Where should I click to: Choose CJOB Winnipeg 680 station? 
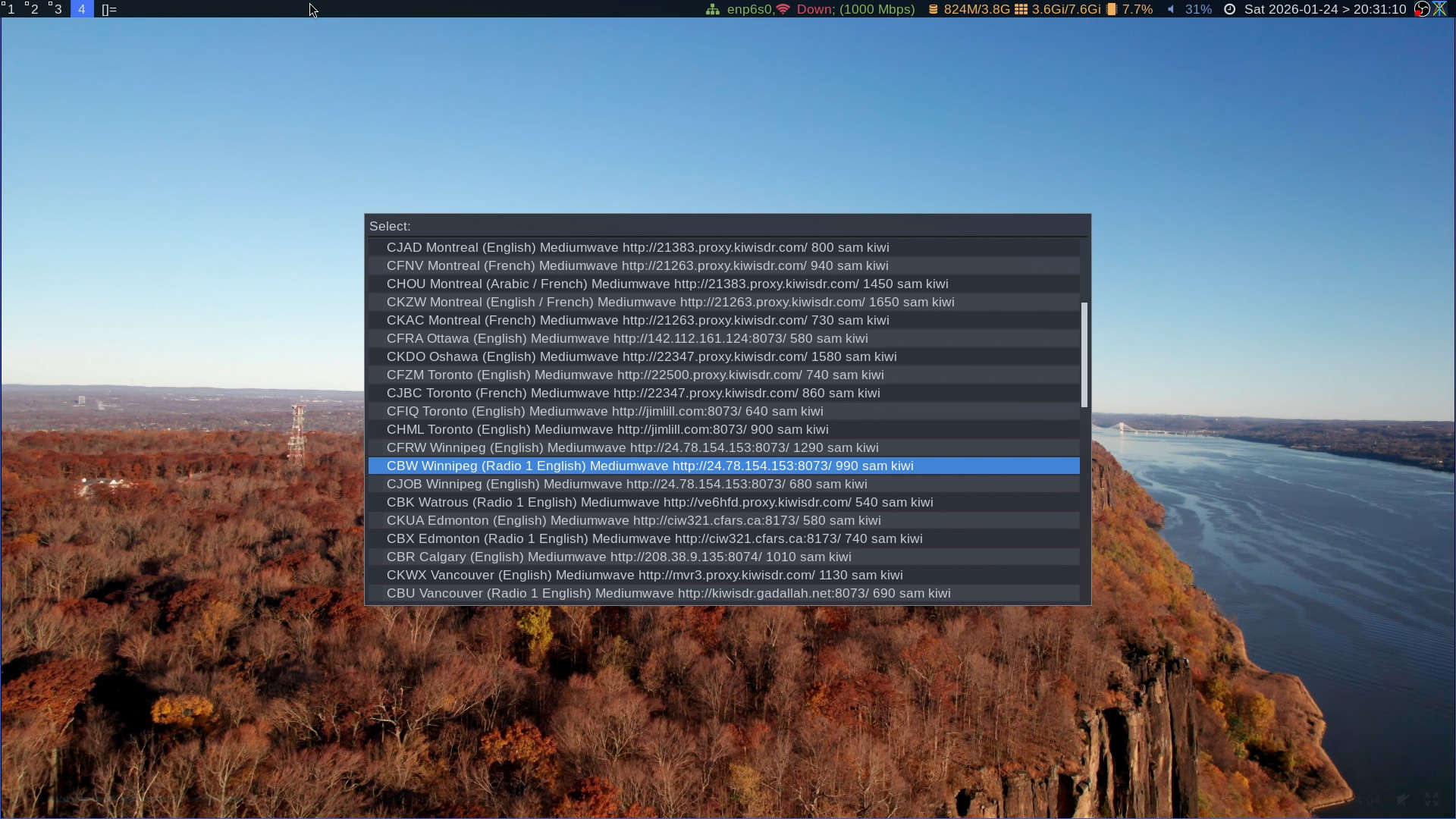point(724,484)
